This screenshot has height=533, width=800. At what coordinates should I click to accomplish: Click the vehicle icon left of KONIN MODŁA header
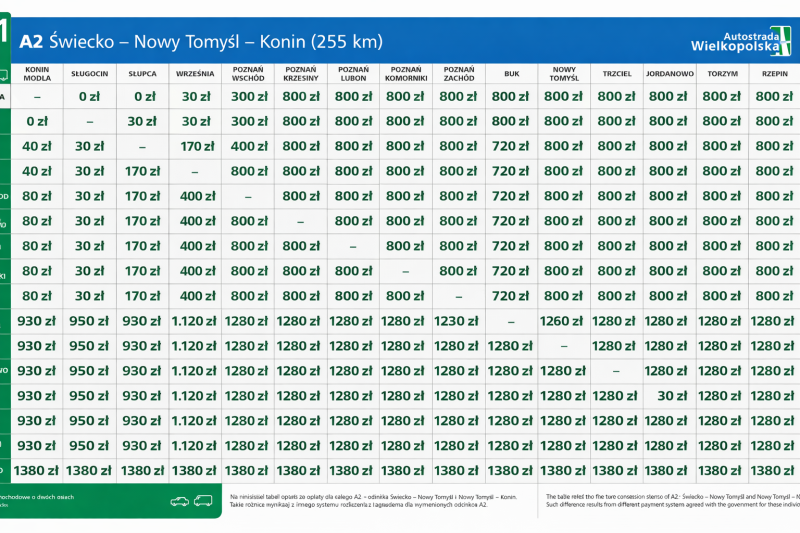click(4, 75)
